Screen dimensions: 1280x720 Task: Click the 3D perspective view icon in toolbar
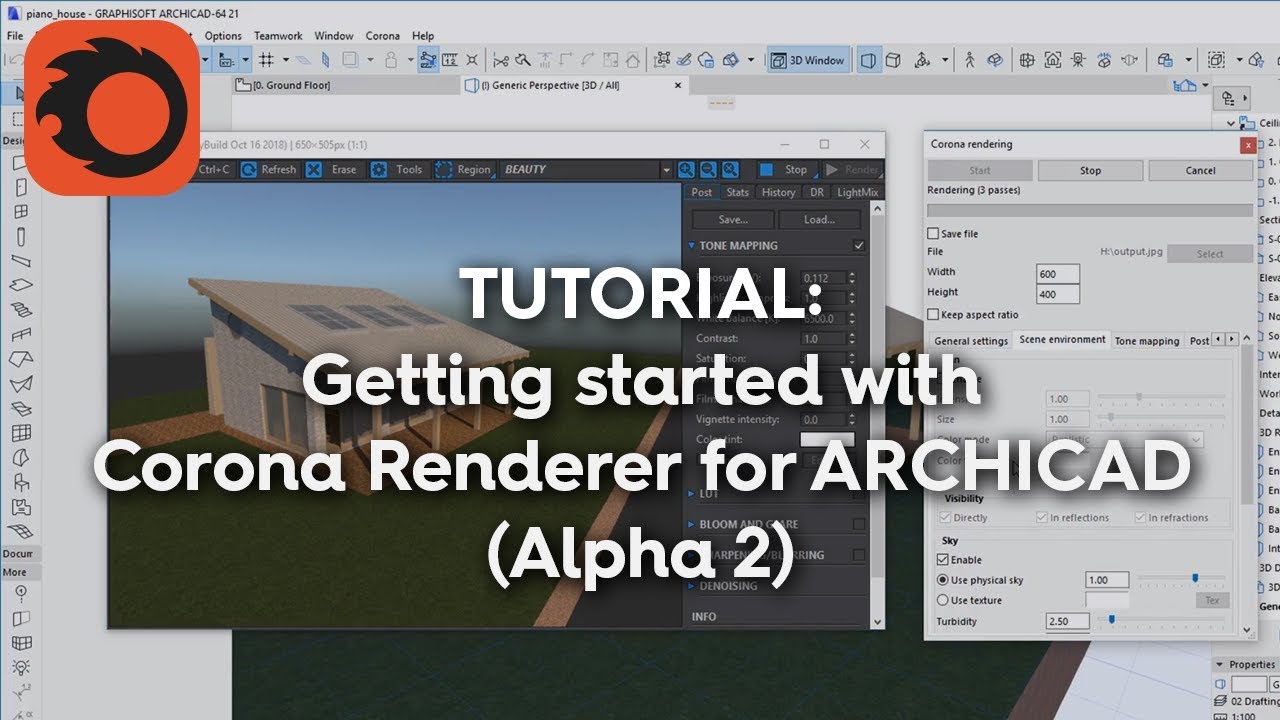869,60
